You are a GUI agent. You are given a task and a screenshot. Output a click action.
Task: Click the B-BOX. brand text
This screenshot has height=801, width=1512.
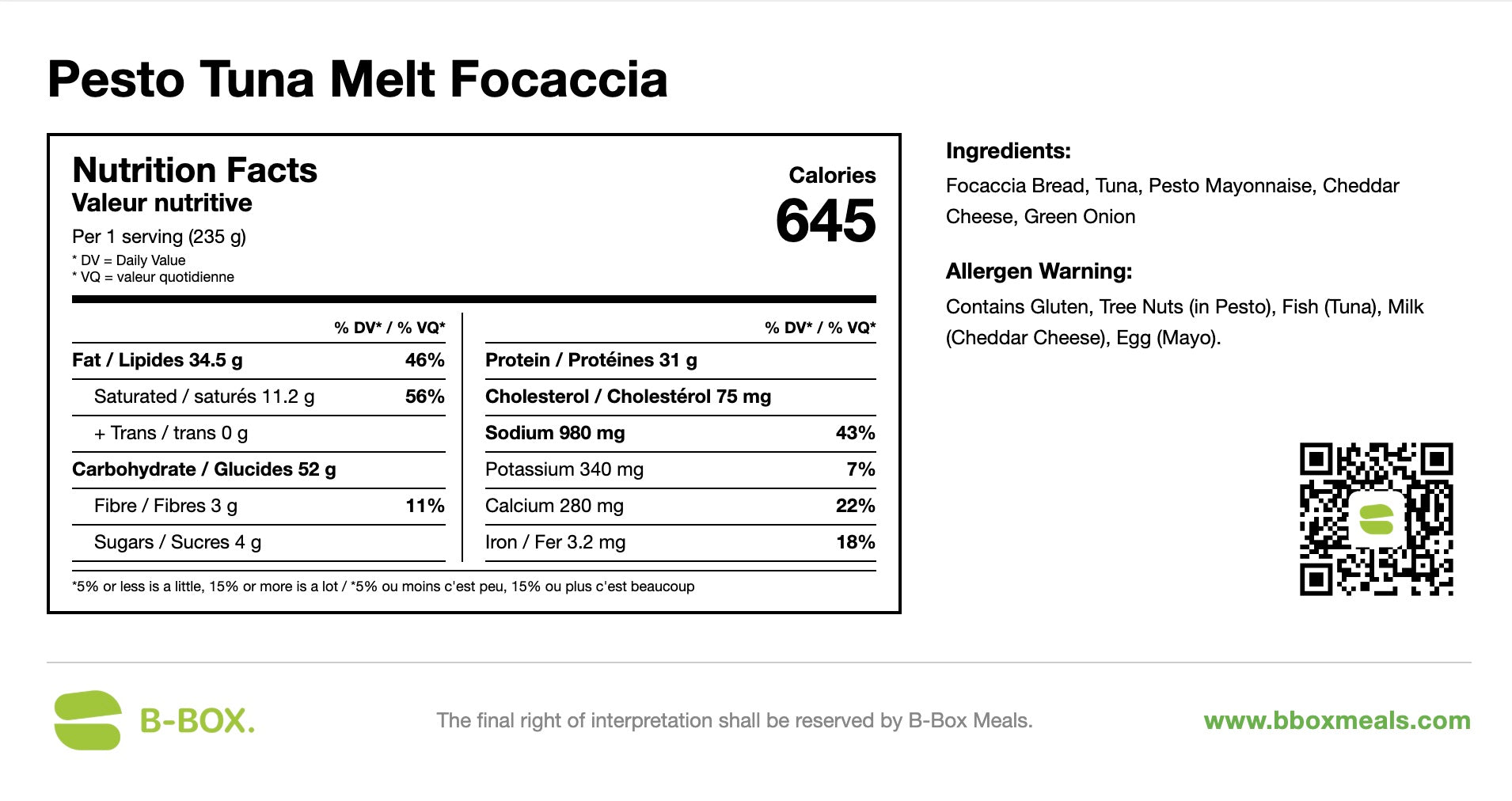point(197,721)
